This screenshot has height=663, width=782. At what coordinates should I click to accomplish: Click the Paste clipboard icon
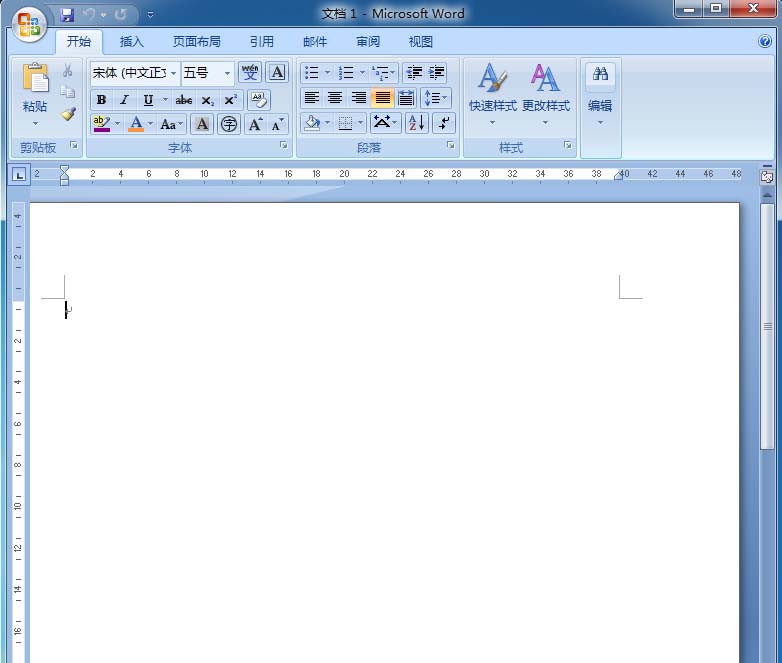click(x=35, y=77)
